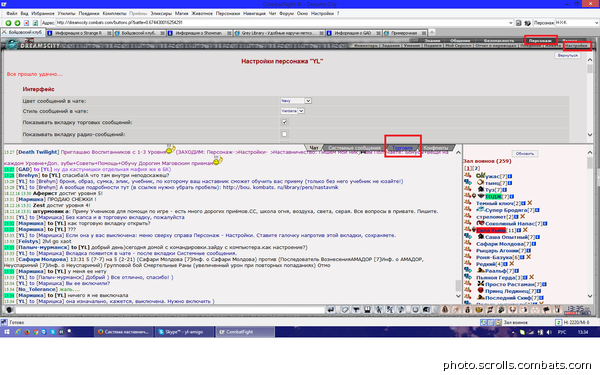Click the volume speaker icon in system tray

point(549,332)
